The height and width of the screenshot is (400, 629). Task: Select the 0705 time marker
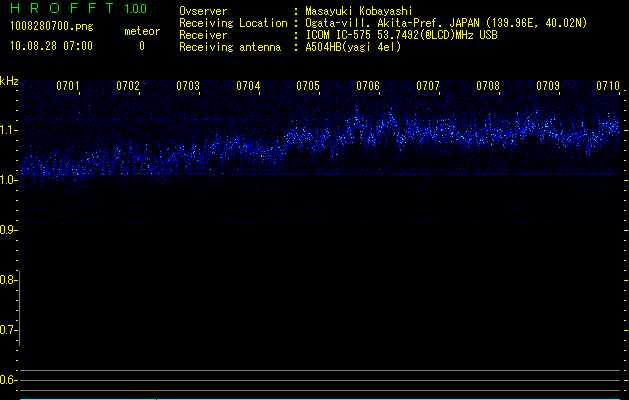(308, 87)
